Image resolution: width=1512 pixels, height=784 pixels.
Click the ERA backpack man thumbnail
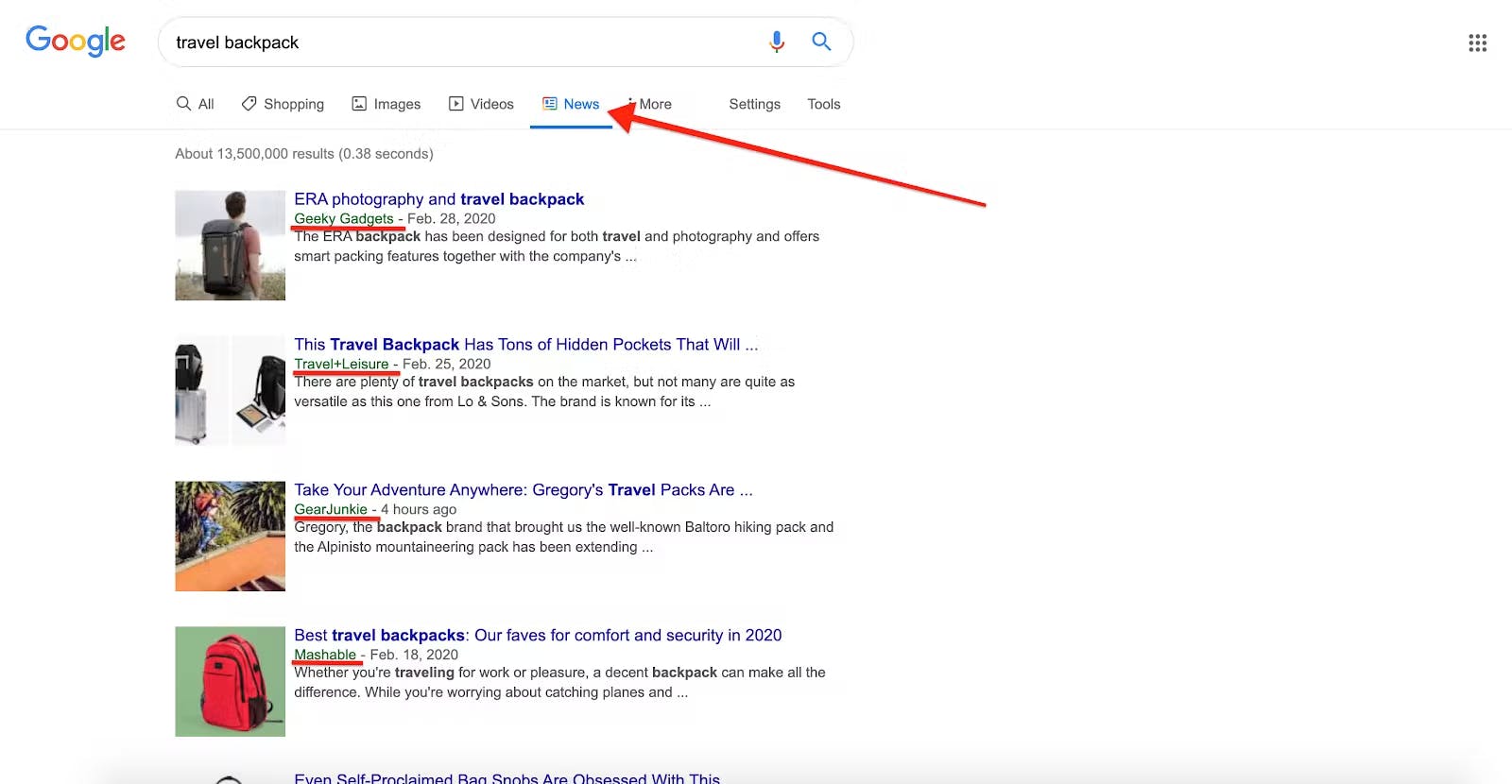coord(230,246)
